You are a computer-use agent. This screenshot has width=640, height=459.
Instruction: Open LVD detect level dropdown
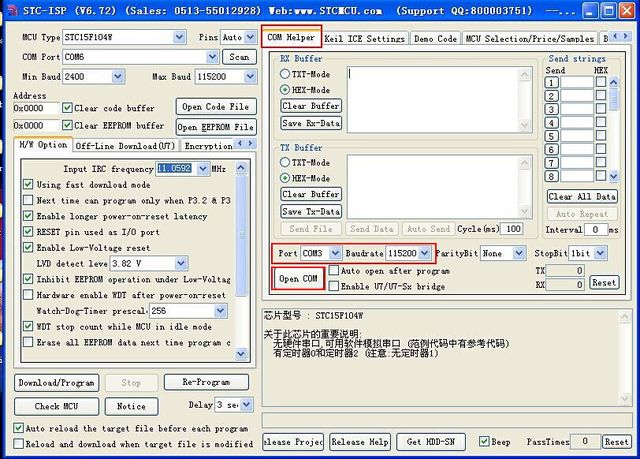point(181,263)
